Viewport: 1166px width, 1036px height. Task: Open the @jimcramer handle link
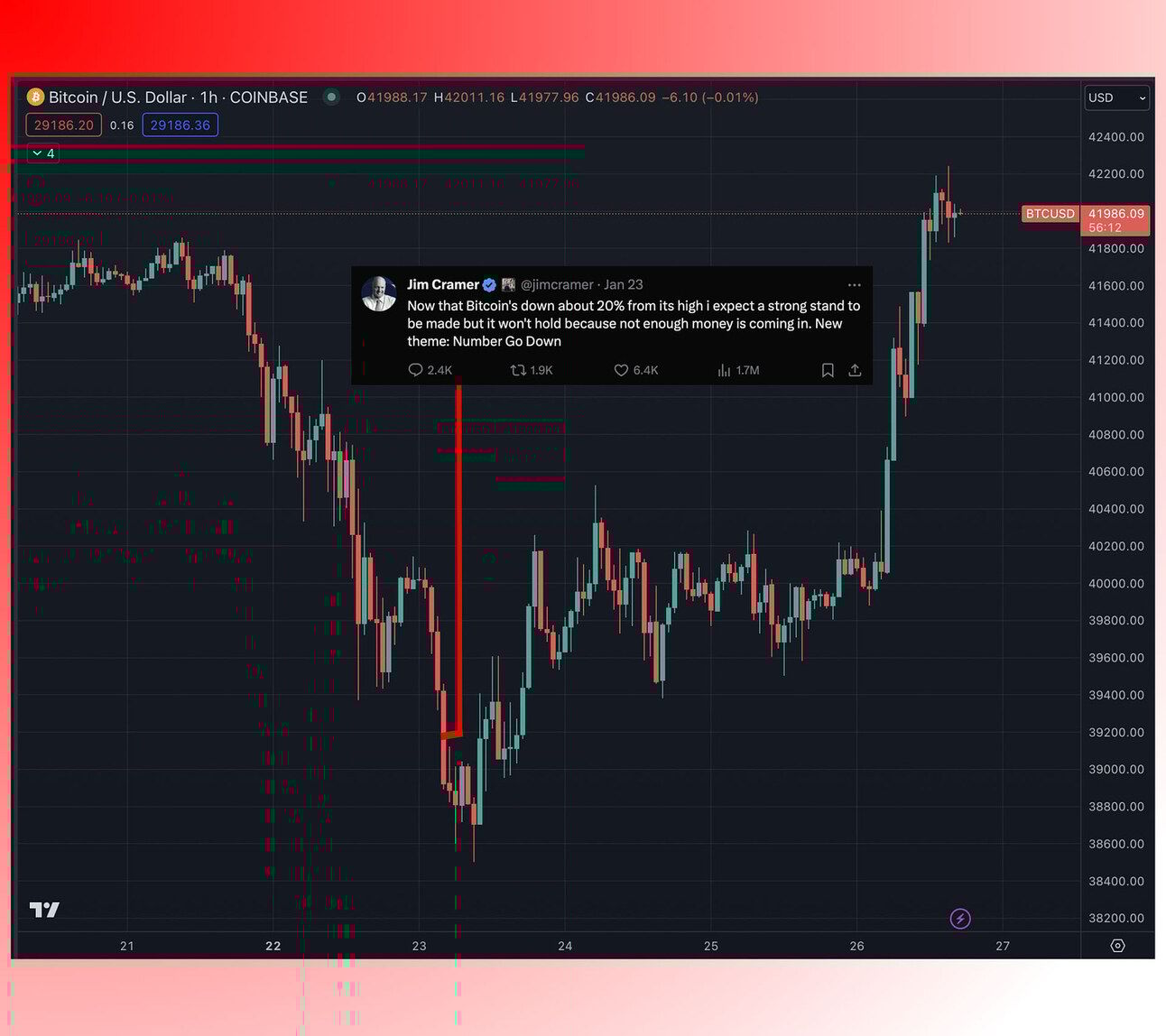pos(557,285)
